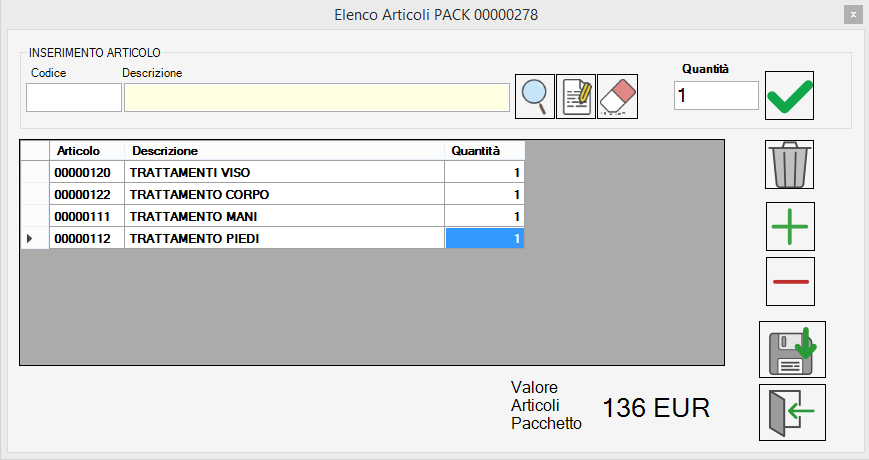Click the eraser clear fields icon

click(x=617, y=96)
